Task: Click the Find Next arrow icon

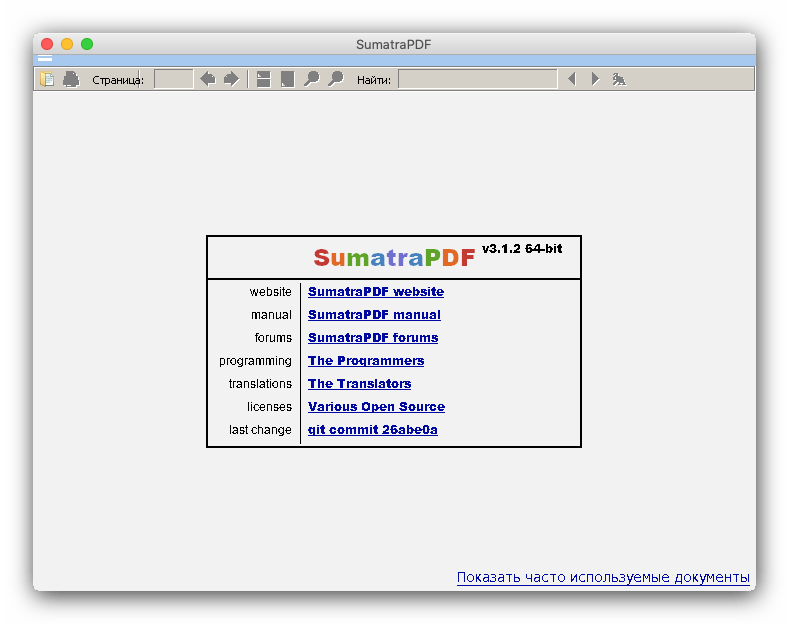Action: 595,79
